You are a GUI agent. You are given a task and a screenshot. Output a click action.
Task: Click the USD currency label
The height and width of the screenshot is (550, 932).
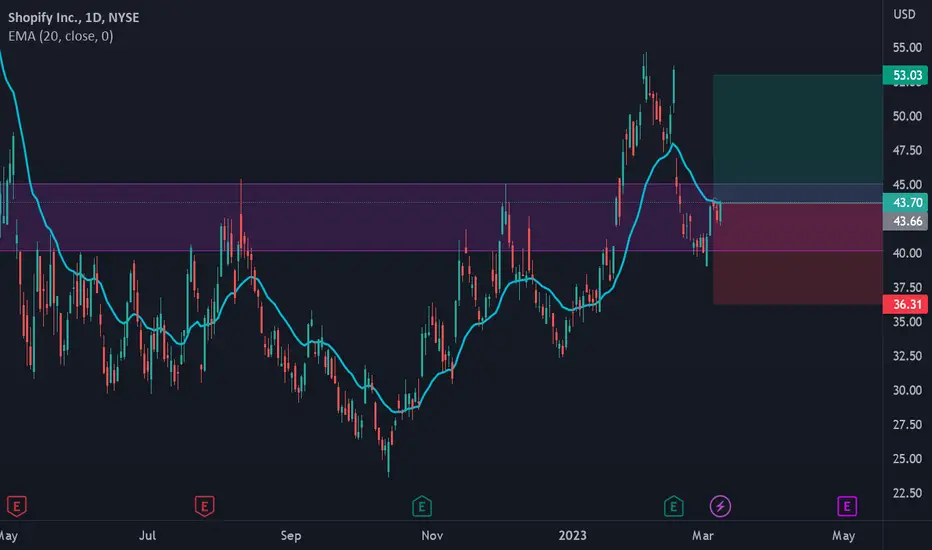coord(905,14)
